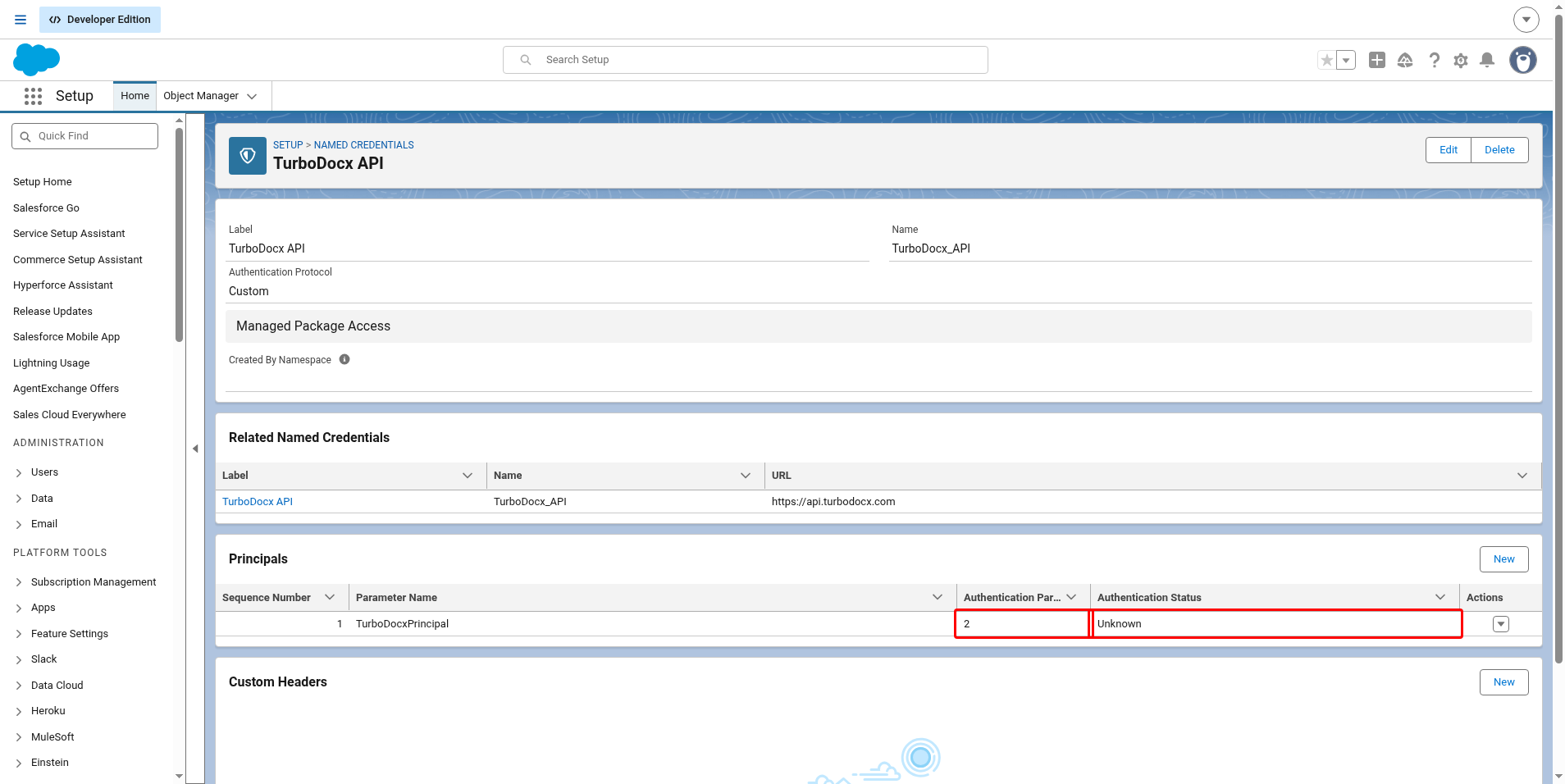
Task: Open the Developer Edition label
Action: coord(100,20)
